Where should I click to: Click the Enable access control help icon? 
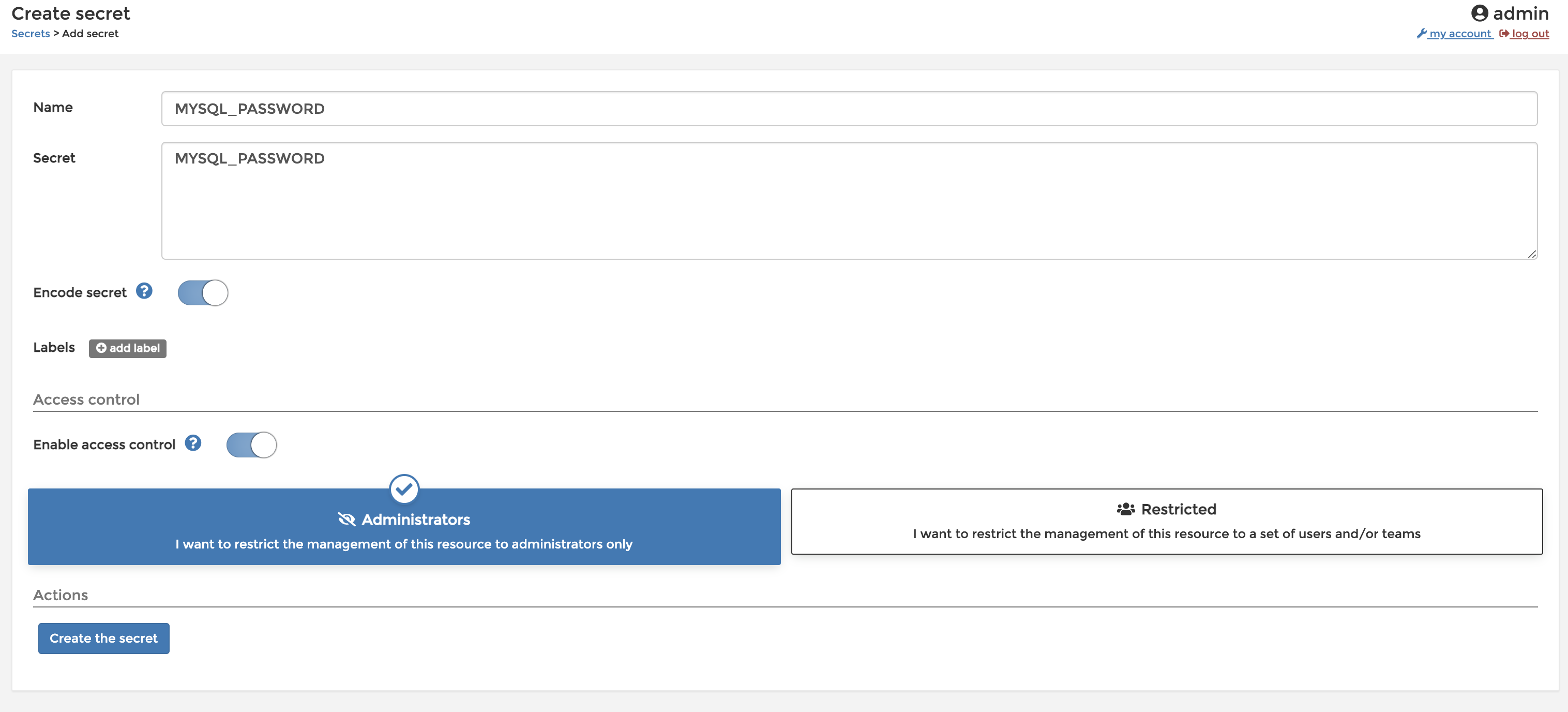pos(193,443)
